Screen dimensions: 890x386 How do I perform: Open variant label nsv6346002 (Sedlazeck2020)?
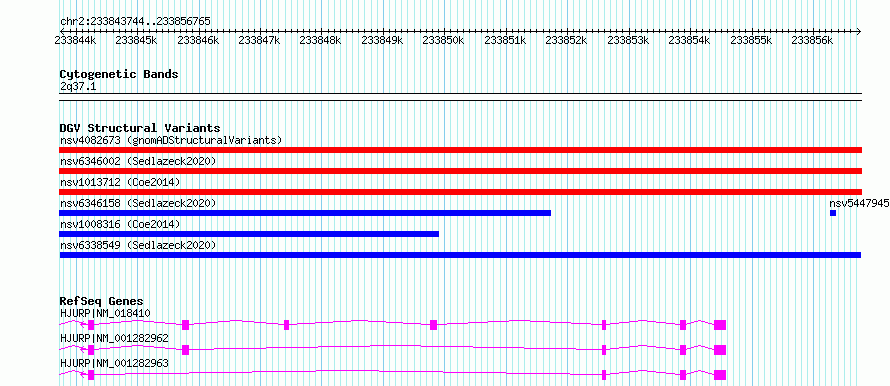[138, 161]
